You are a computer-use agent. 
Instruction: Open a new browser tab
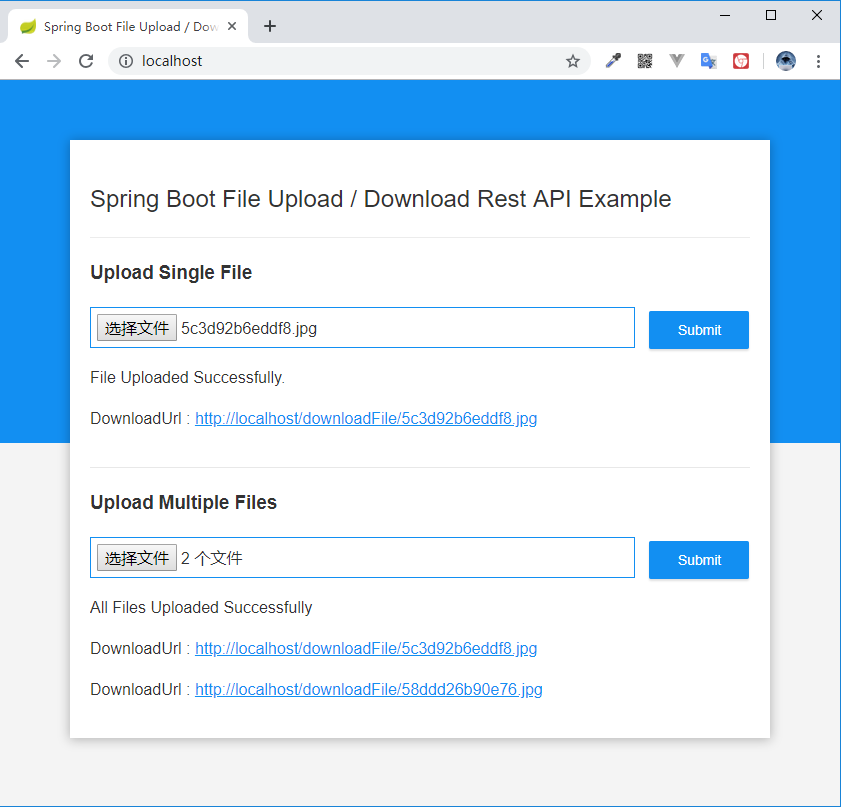click(270, 26)
